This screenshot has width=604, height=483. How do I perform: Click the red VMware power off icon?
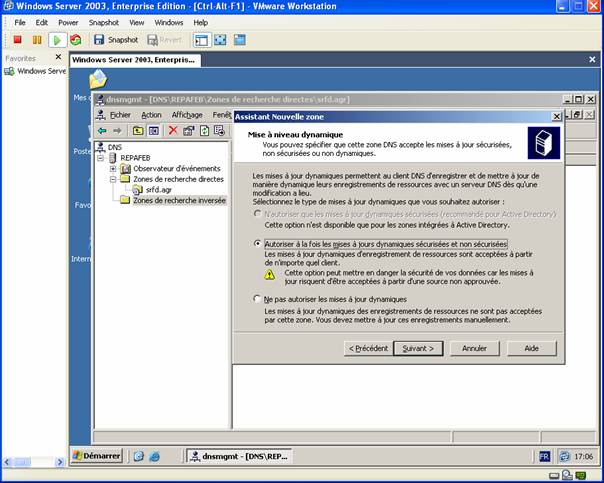[x=17, y=40]
